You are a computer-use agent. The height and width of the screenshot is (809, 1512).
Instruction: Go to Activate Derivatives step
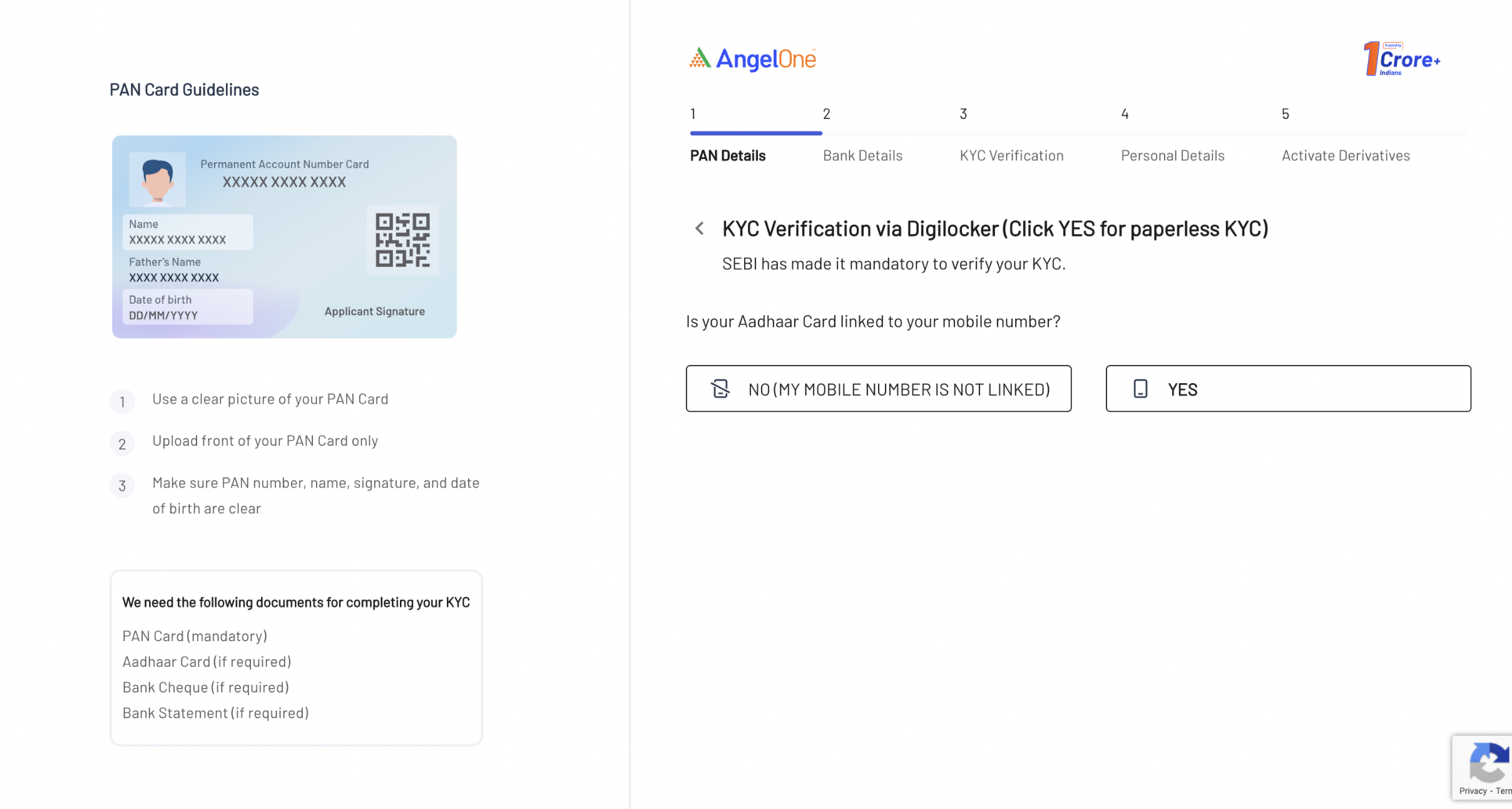tap(1346, 156)
